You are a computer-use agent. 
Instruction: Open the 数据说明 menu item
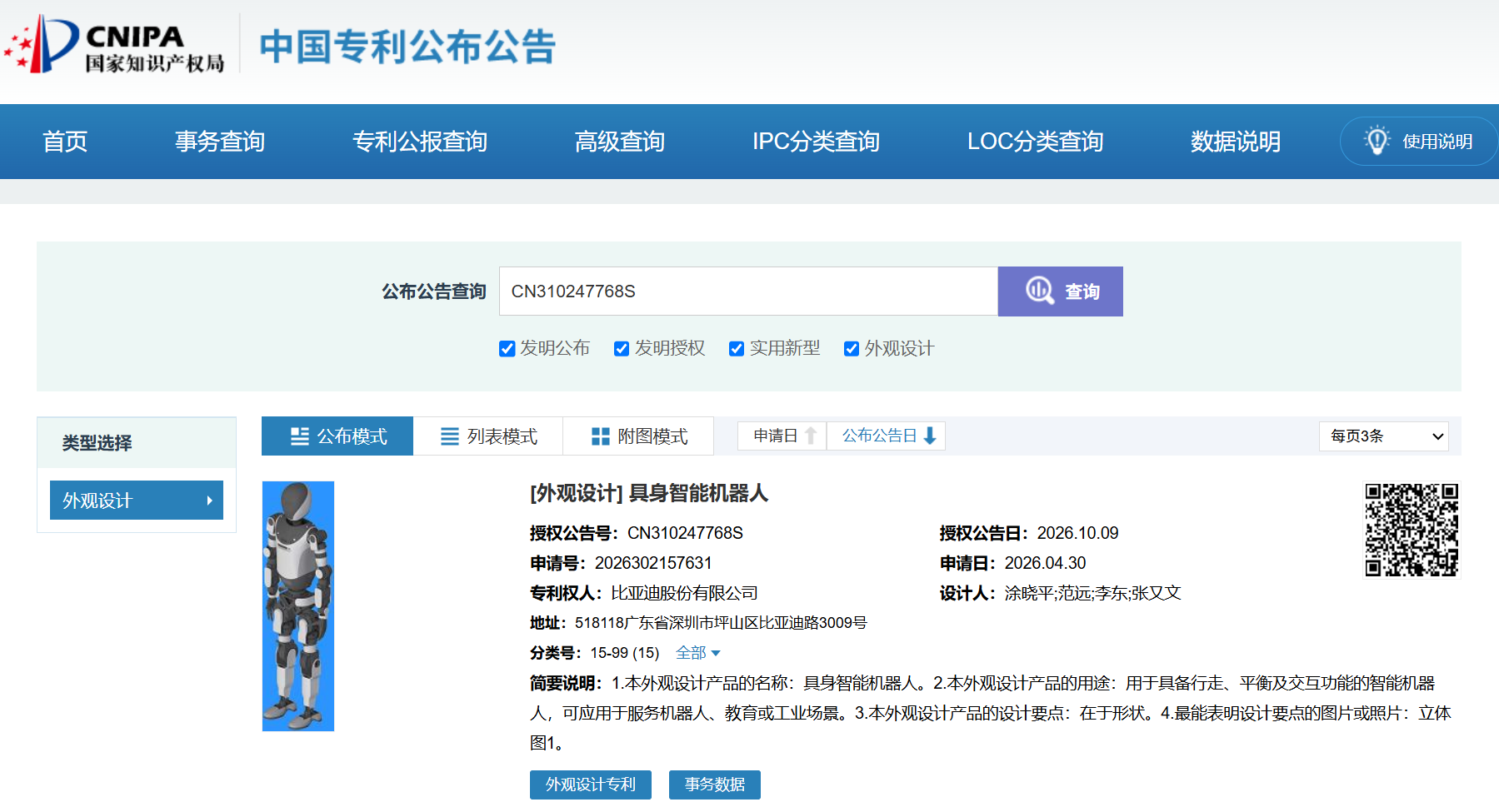[x=1236, y=142]
